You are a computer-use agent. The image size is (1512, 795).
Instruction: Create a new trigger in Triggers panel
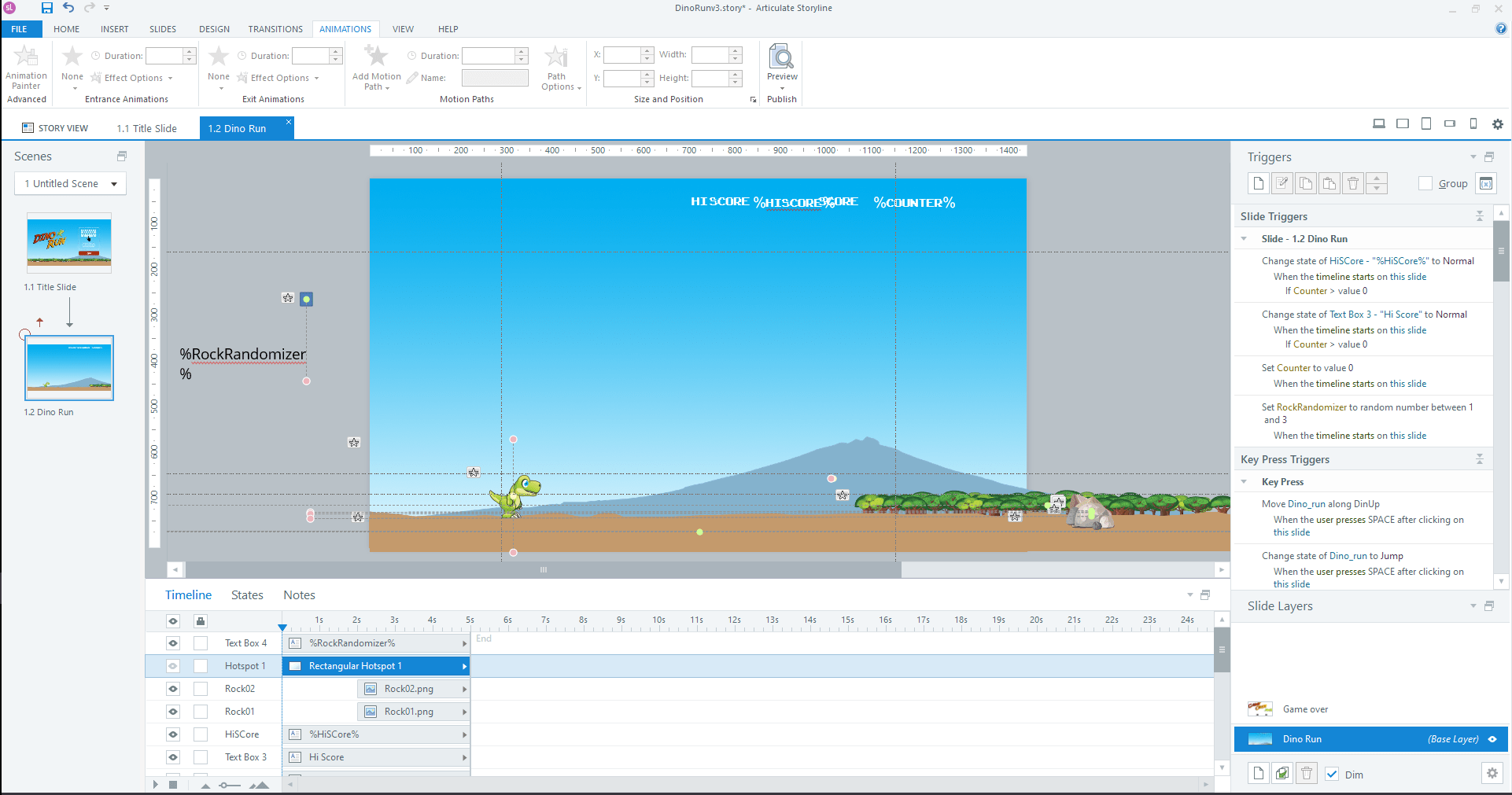(x=1258, y=183)
